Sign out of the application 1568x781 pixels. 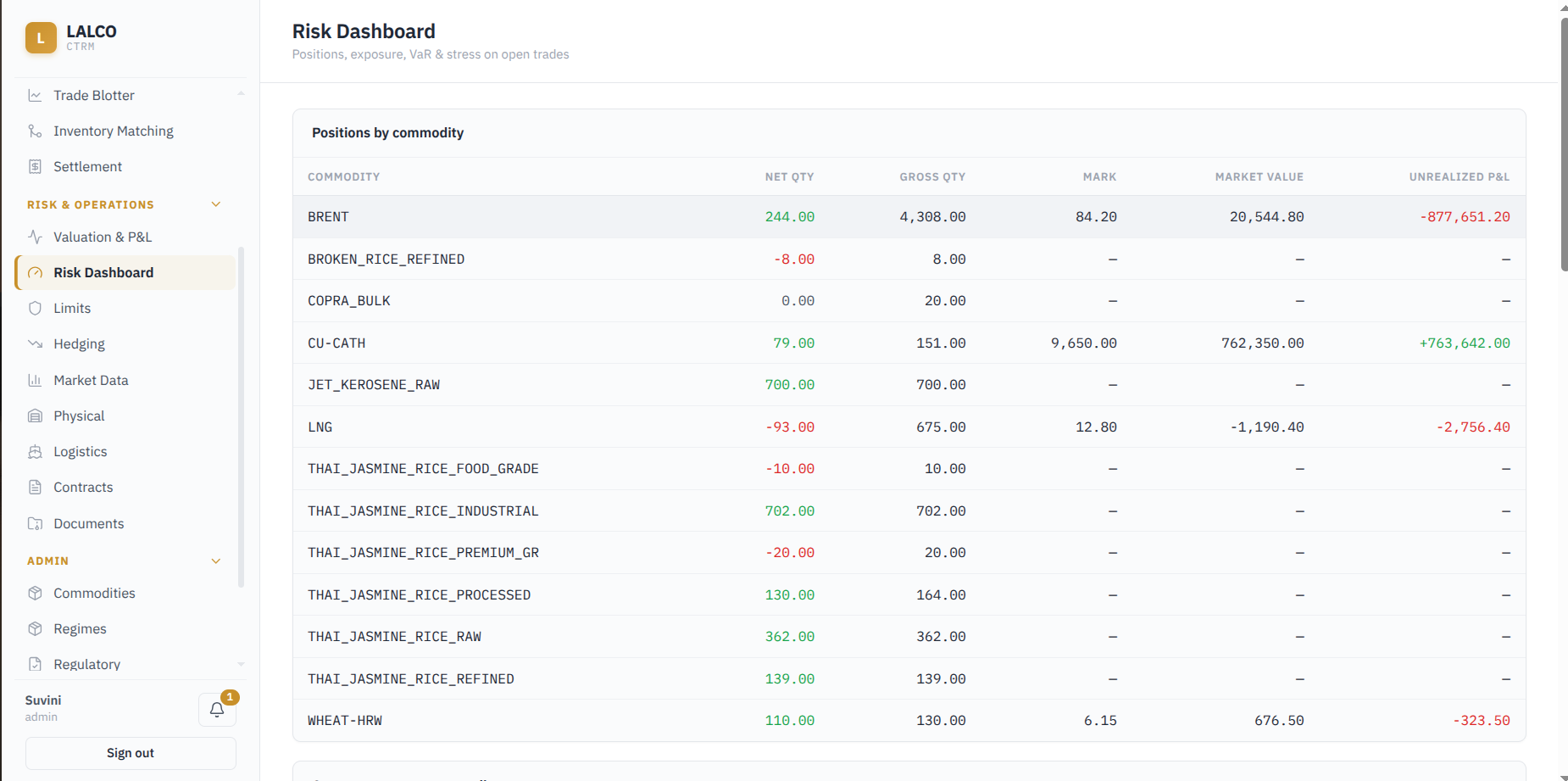131,753
